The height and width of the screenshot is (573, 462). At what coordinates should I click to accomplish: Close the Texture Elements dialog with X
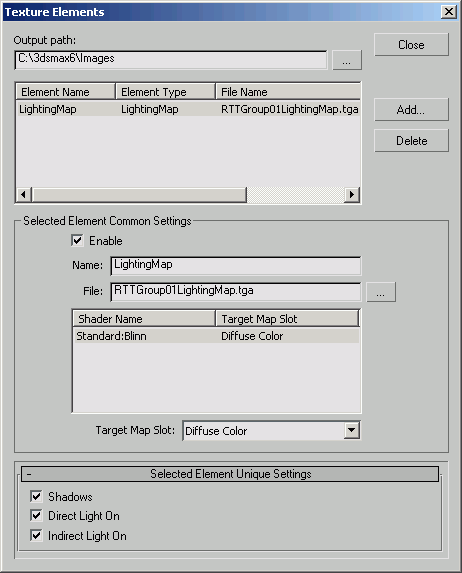click(449, 12)
